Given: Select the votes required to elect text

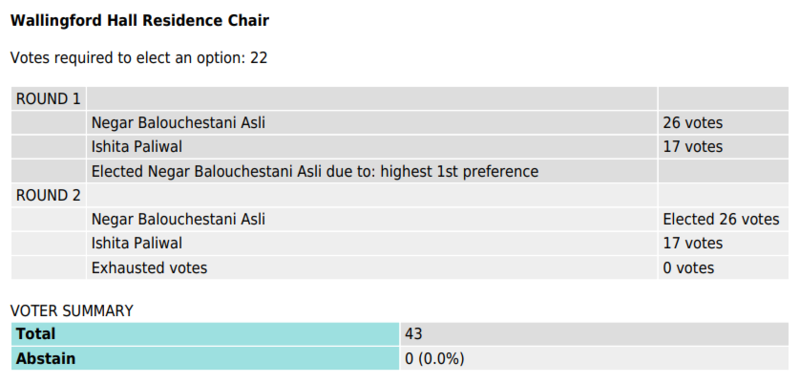Looking at the screenshot, I should (139, 58).
